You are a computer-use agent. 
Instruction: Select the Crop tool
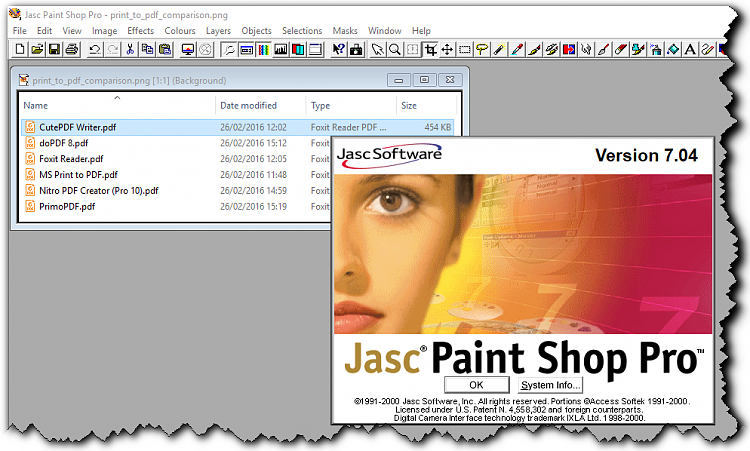tap(430, 49)
